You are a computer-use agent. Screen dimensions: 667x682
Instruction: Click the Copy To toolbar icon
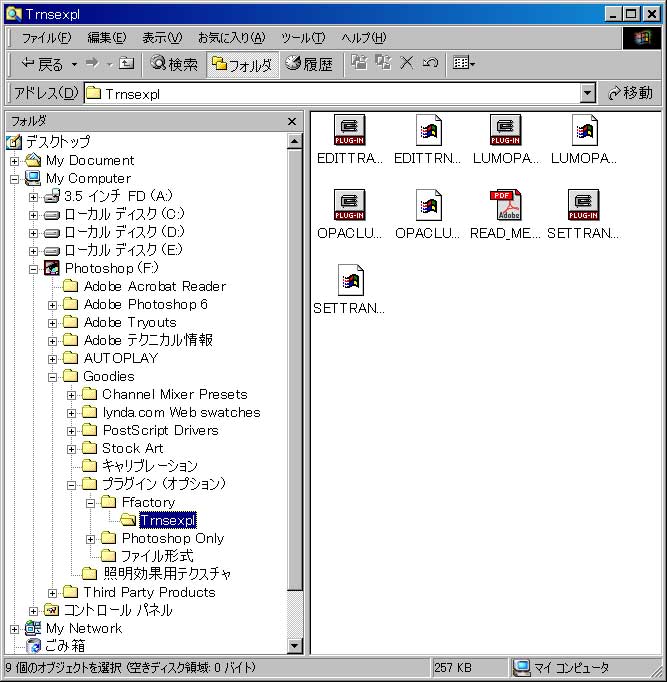pos(383,63)
